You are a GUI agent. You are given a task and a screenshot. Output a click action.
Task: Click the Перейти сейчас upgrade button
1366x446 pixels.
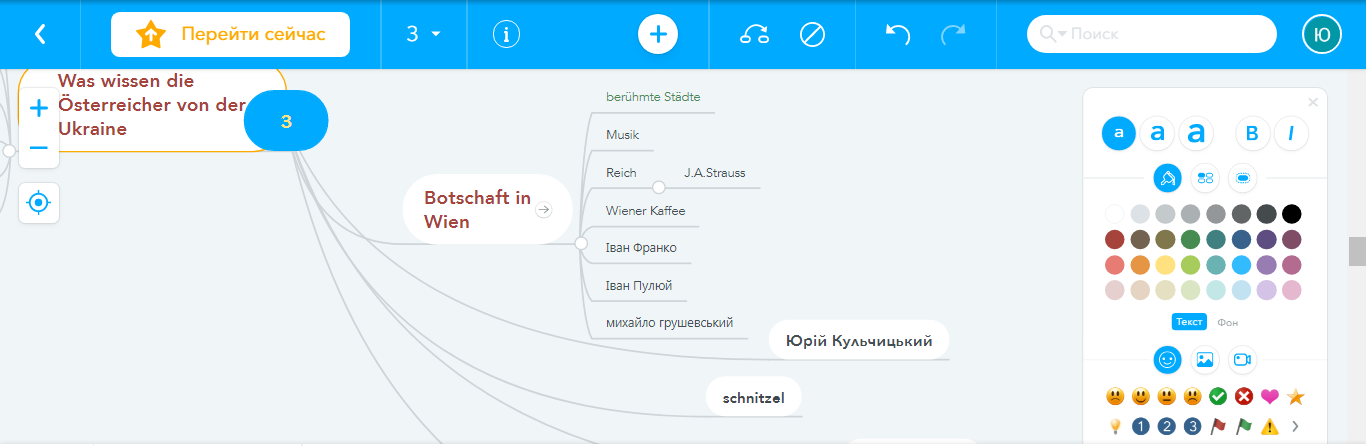[x=230, y=34]
